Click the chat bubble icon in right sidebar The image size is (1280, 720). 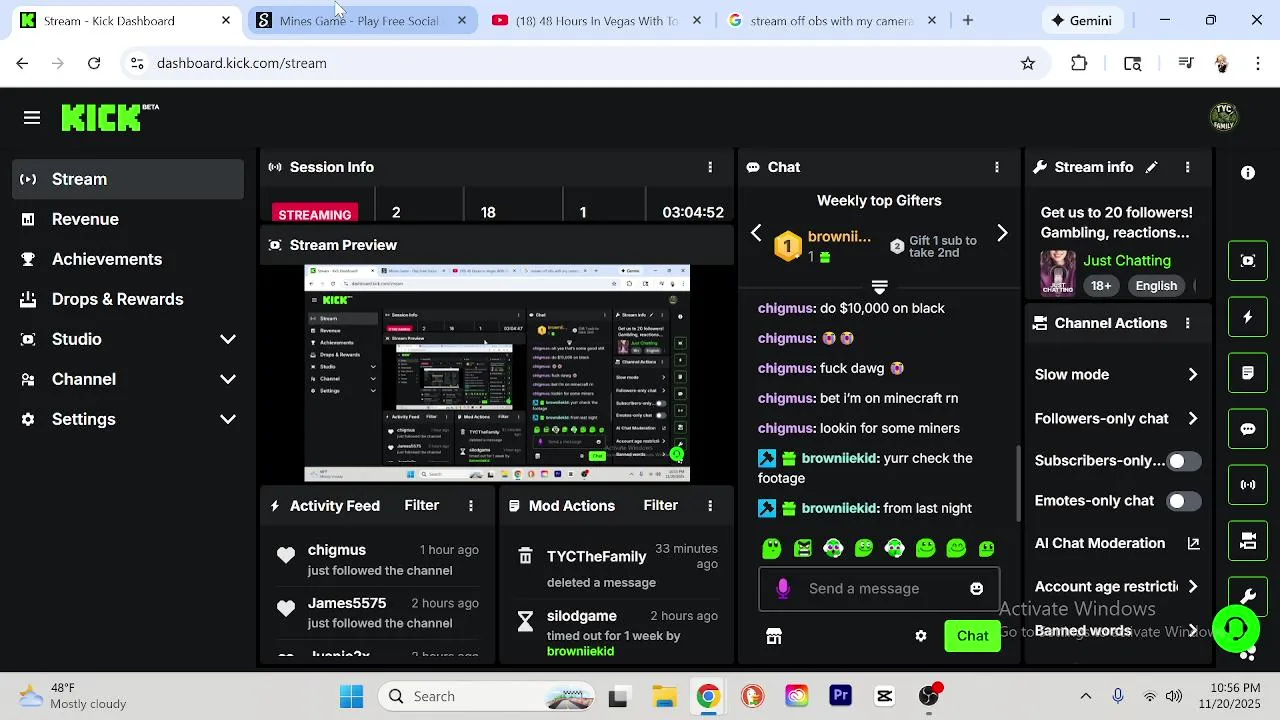pos(1248,429)
